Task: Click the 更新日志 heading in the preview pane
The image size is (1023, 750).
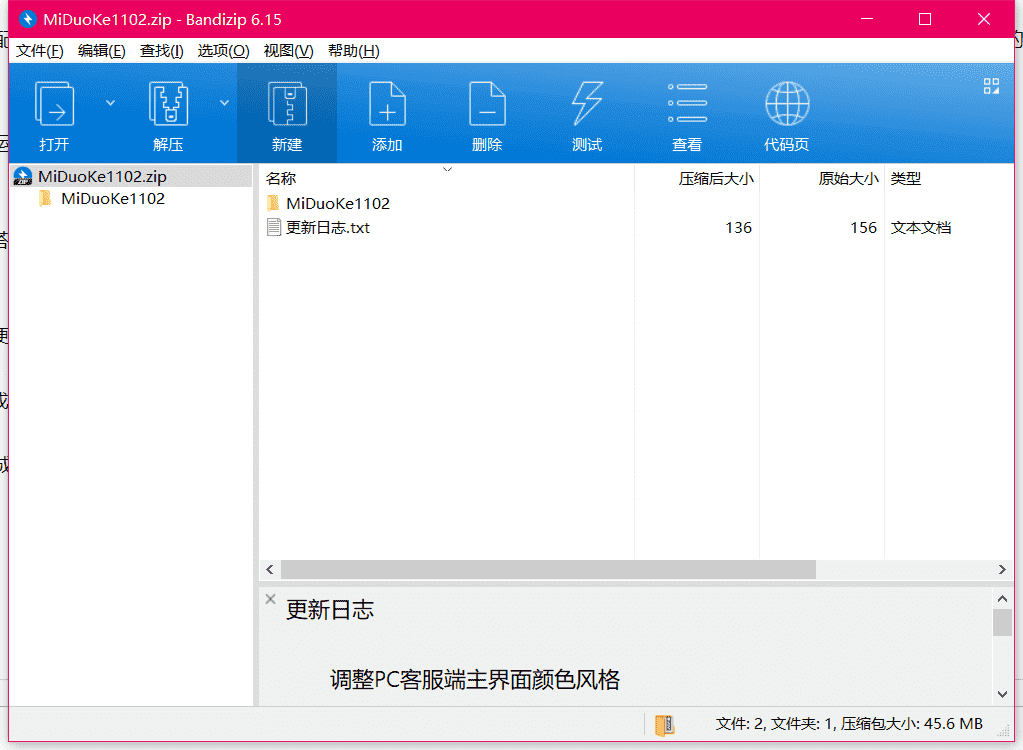Action: [330, 610]
